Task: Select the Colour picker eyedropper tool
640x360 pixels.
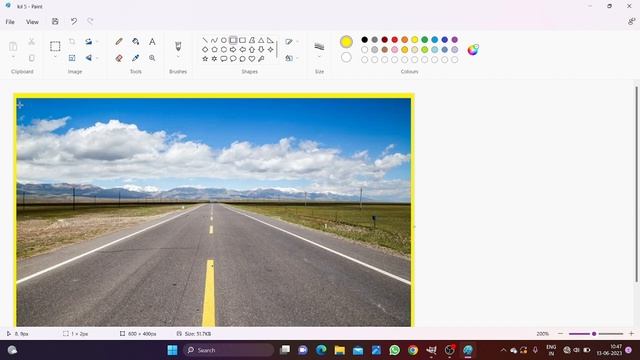Action: [x=136, y=58]
